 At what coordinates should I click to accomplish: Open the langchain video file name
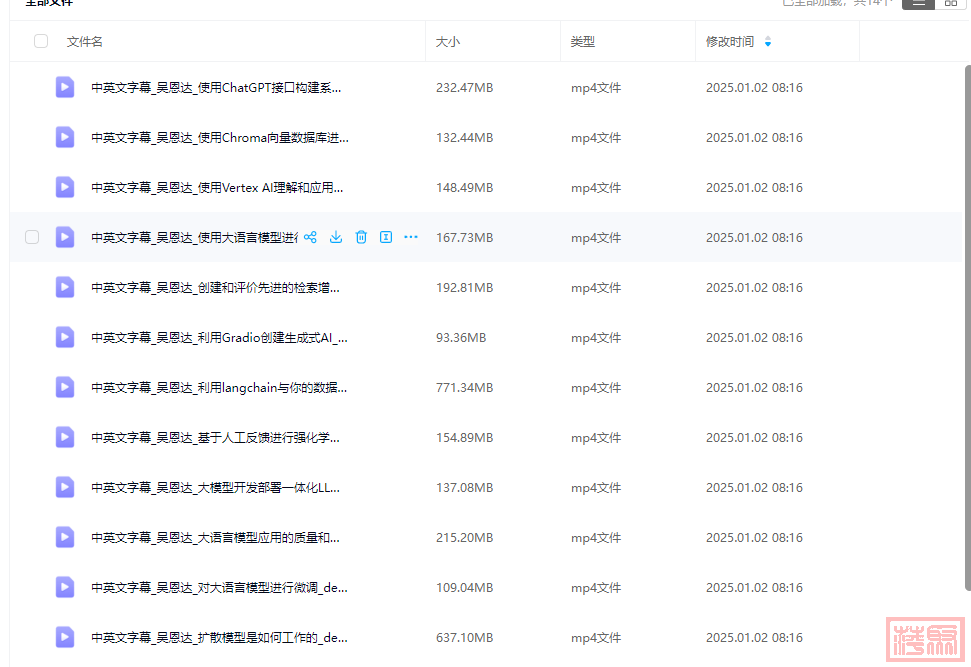point(218,387)
